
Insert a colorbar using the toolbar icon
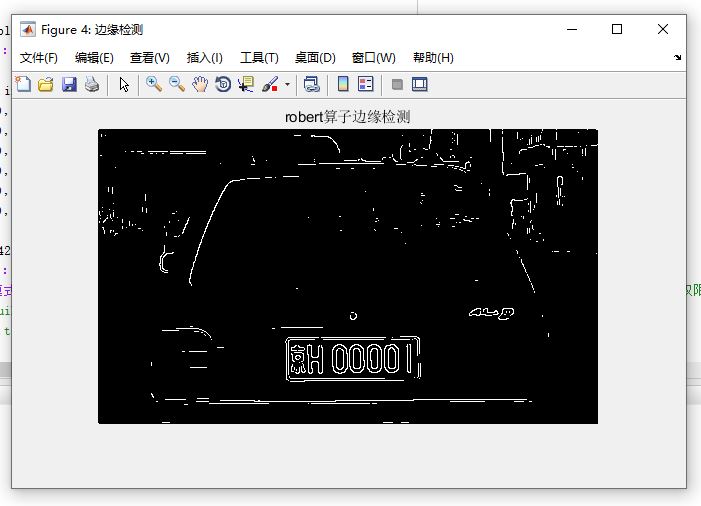click(343, 84)
